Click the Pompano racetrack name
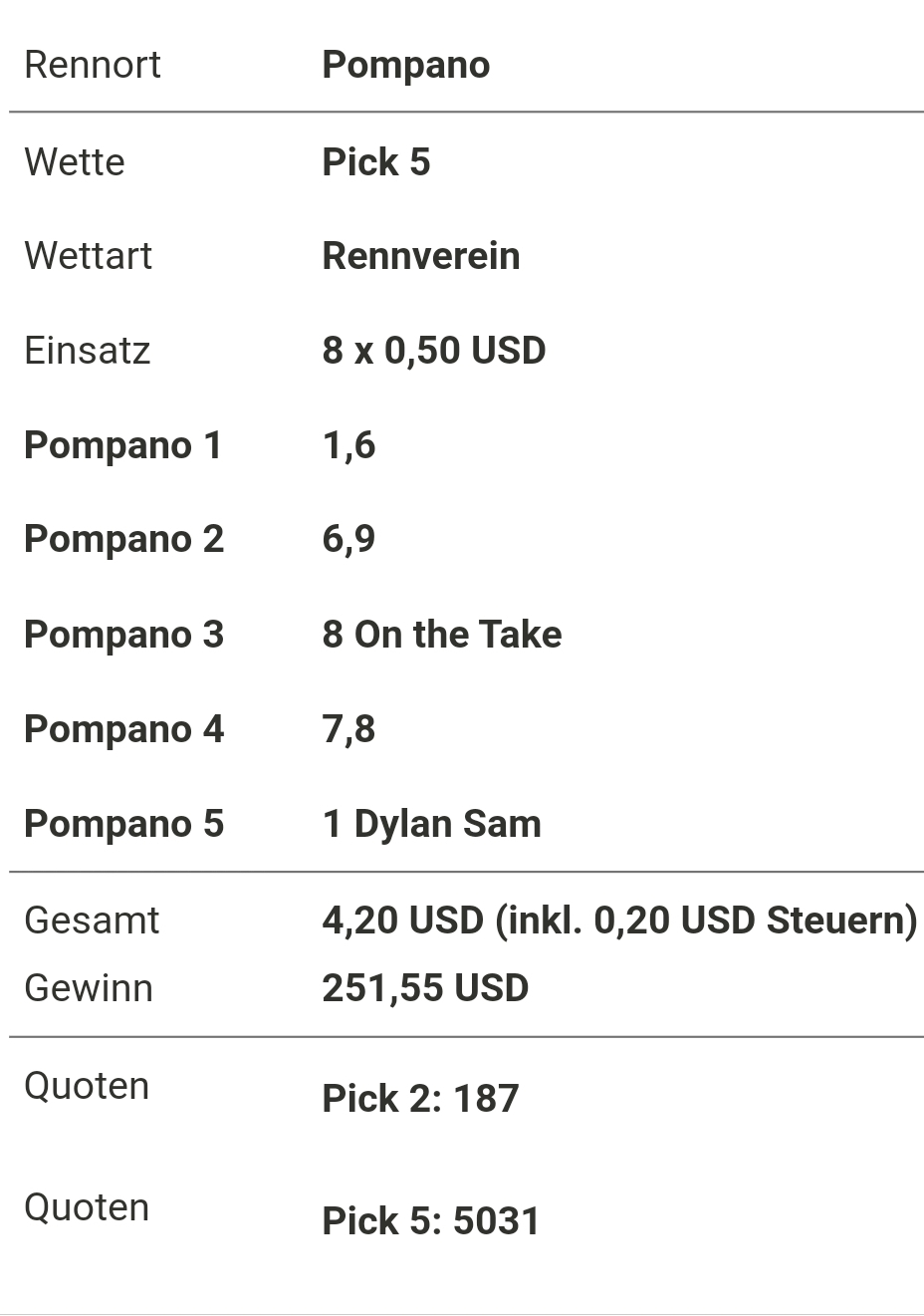Screen dimensions: 924x1316 [x=405, y=66]
